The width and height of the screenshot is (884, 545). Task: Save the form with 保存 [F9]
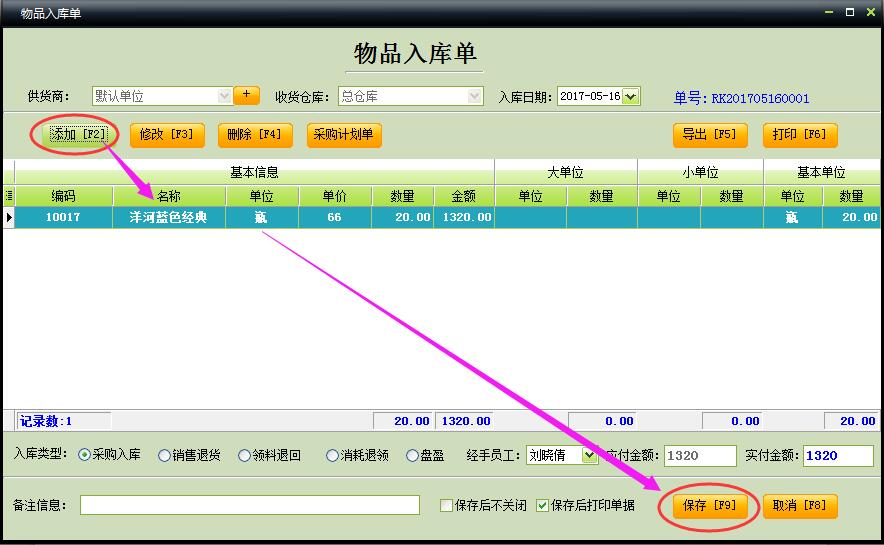point(710,506)
